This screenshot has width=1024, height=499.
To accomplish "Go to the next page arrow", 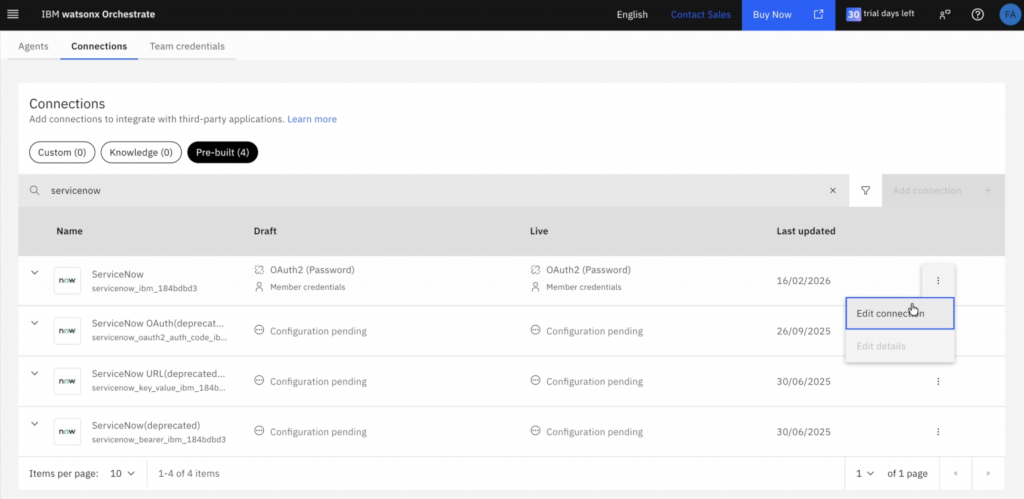I will click(988, 474).
